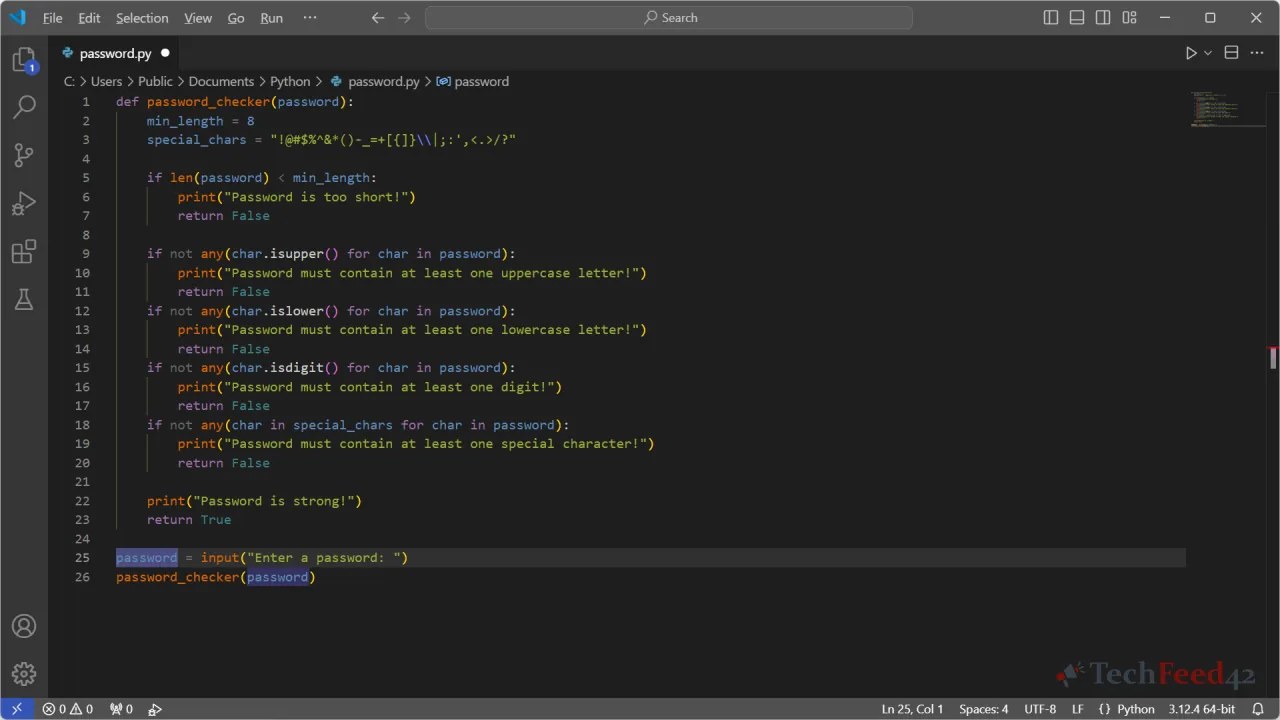
Task: Open the Go menu
Action: [236, 18]
